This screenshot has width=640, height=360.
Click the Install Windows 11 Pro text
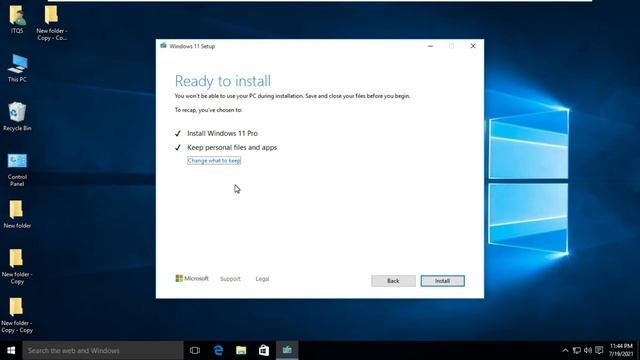tap(222, 133)
